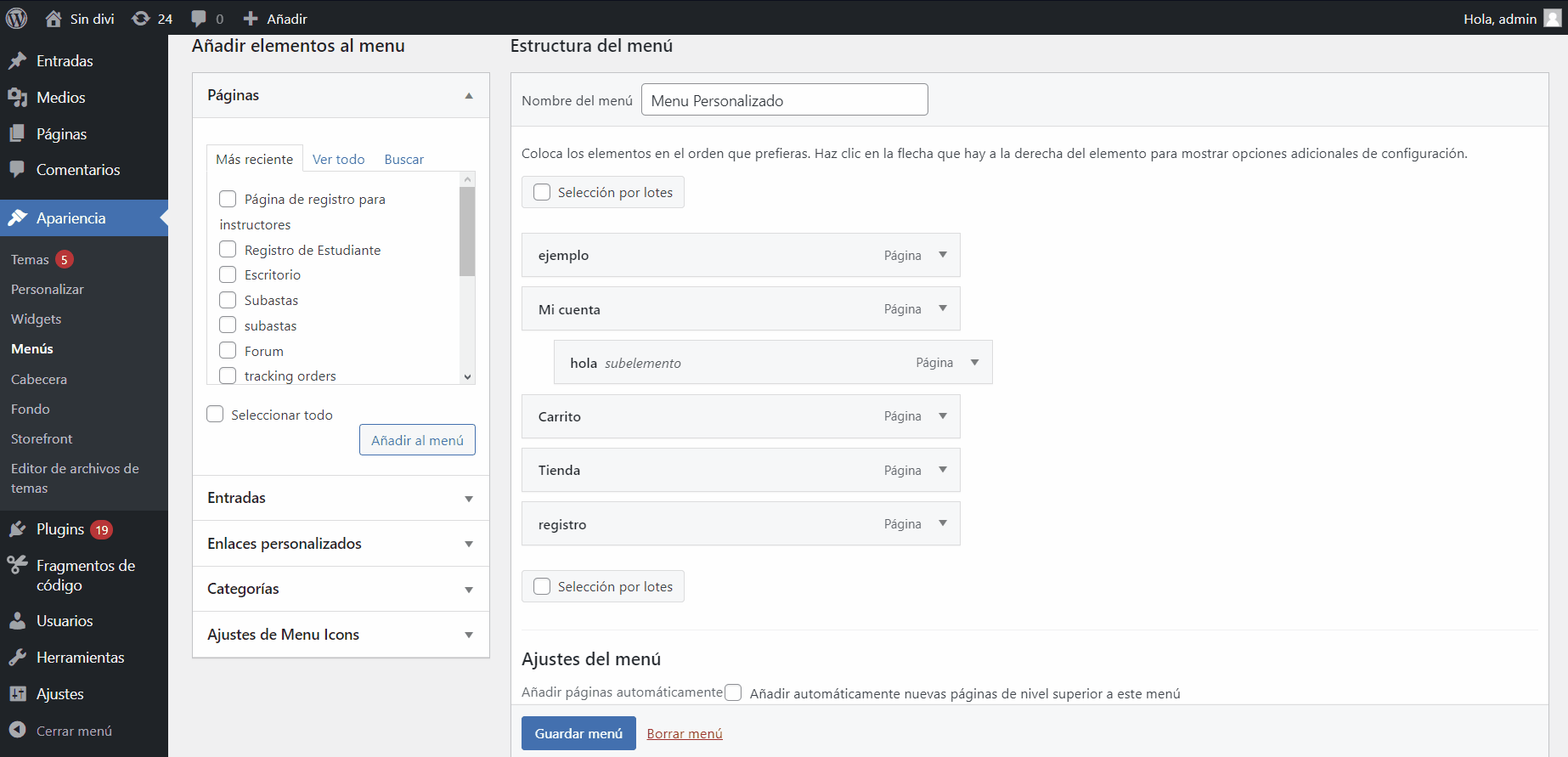Focus the Nombre del menú text field

click(x=784, y=100)
